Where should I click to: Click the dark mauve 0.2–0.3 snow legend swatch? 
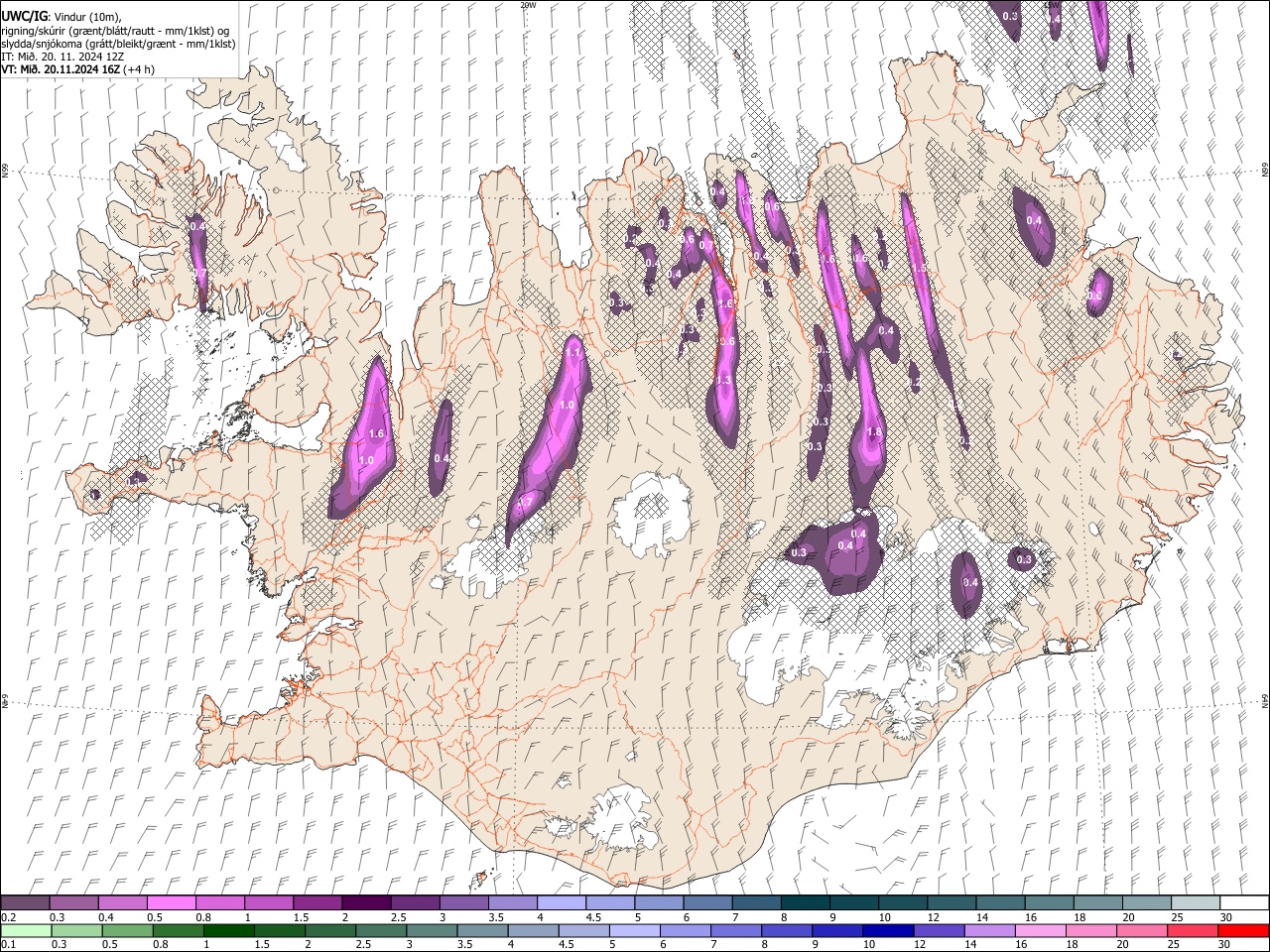(25, 902)
